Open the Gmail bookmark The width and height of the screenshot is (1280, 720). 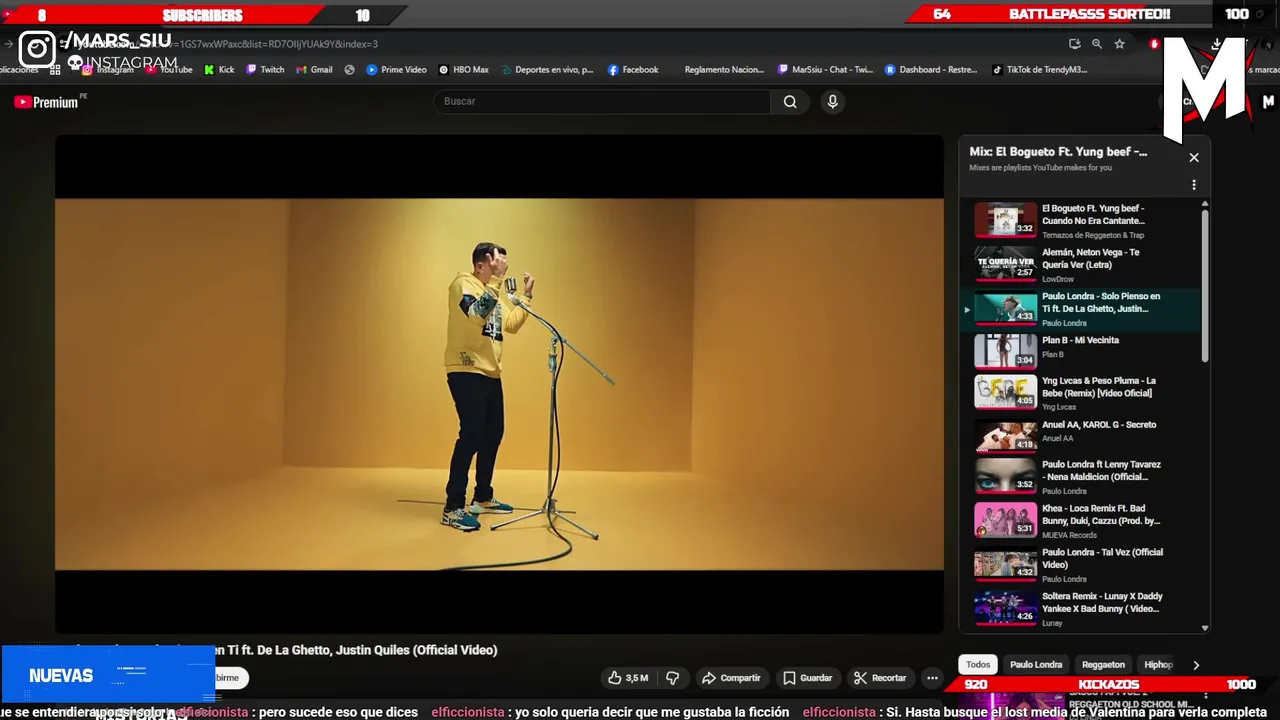click(314, 70)
